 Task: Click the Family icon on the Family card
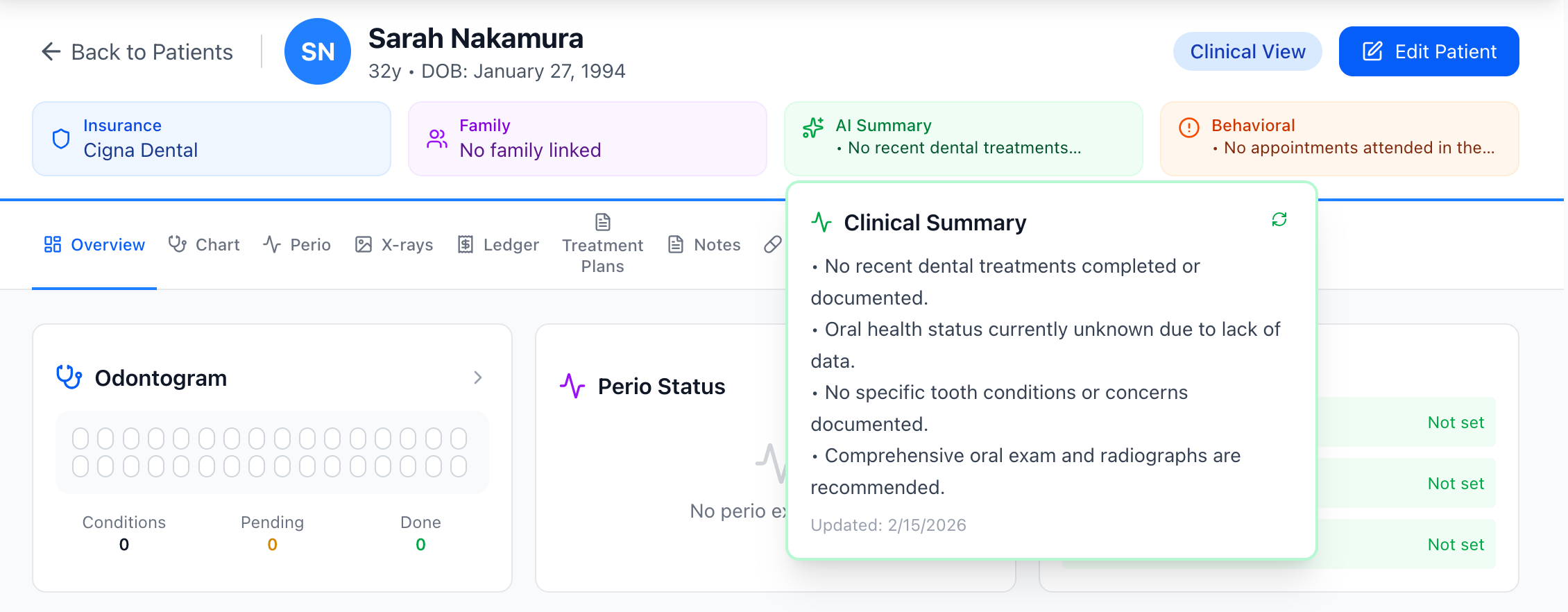pos(436,138)
